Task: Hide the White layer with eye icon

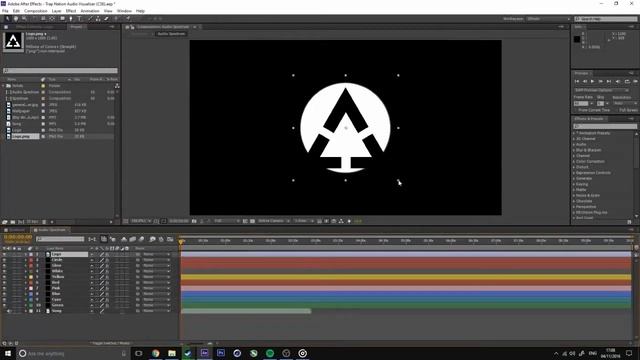Action: pyautogui.click(x=4, y=271)
